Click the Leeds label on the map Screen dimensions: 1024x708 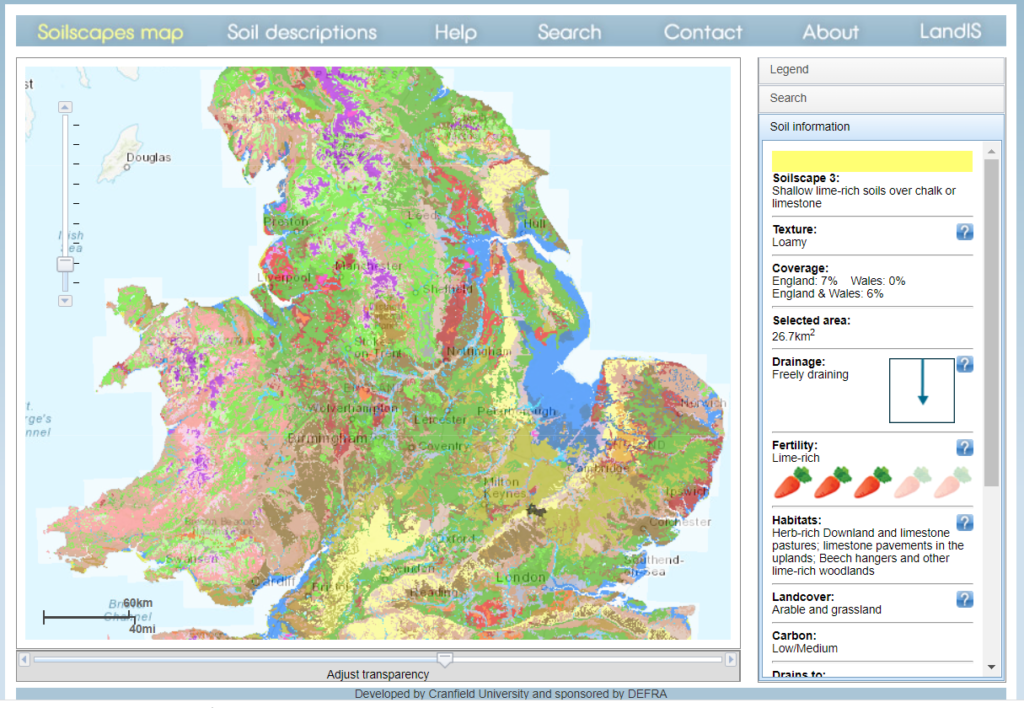(424, 215)
